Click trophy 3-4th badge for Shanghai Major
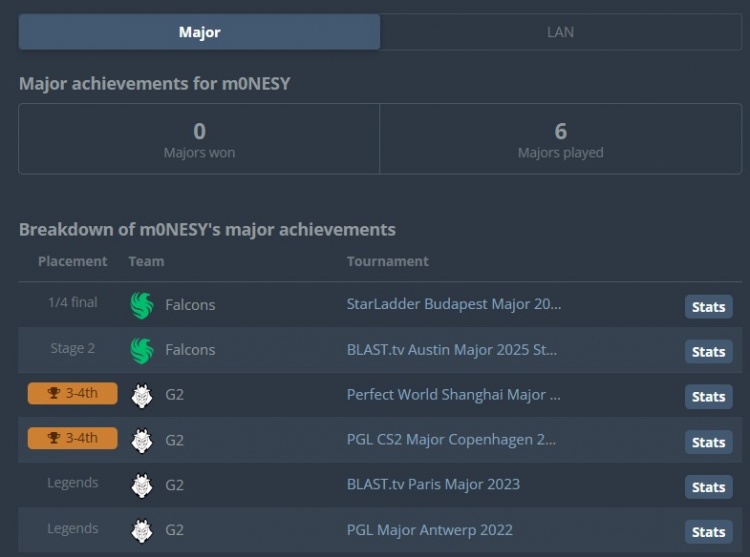The height and width of the screenshot is (557, 750). [72, 393]
